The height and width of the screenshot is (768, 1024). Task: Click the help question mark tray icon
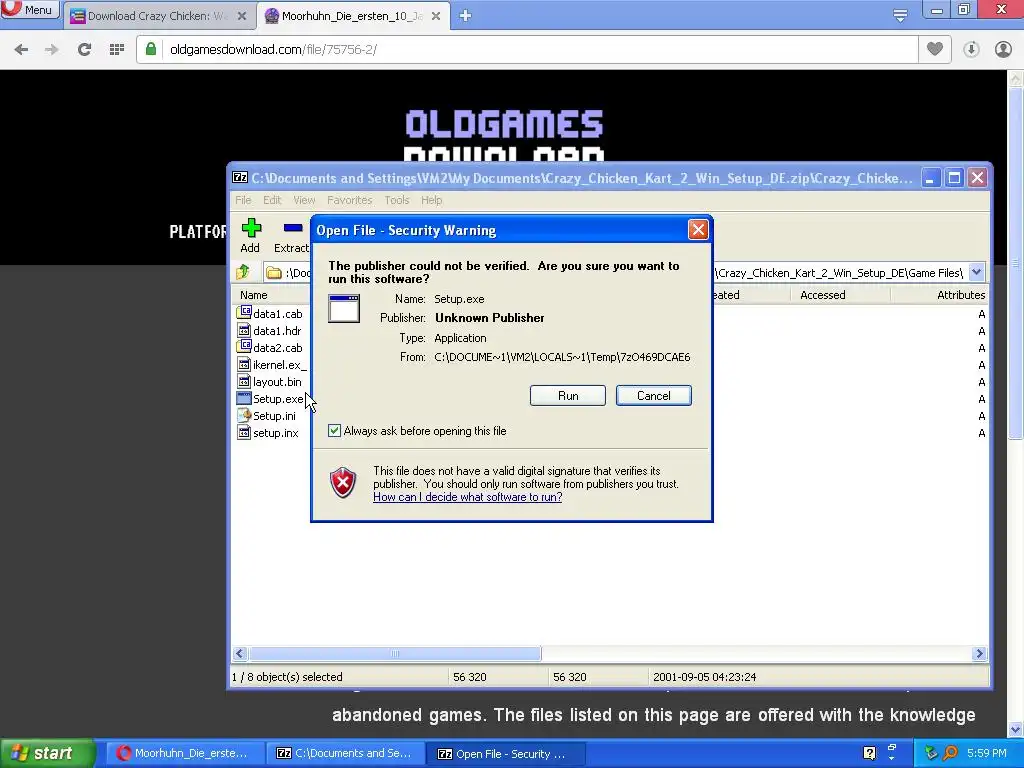(869, 753)
